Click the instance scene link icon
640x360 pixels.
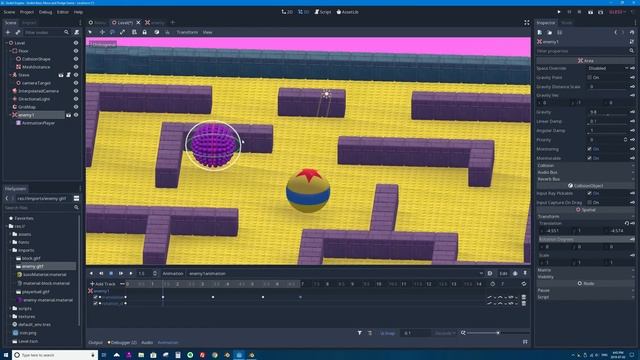(18, 32)
